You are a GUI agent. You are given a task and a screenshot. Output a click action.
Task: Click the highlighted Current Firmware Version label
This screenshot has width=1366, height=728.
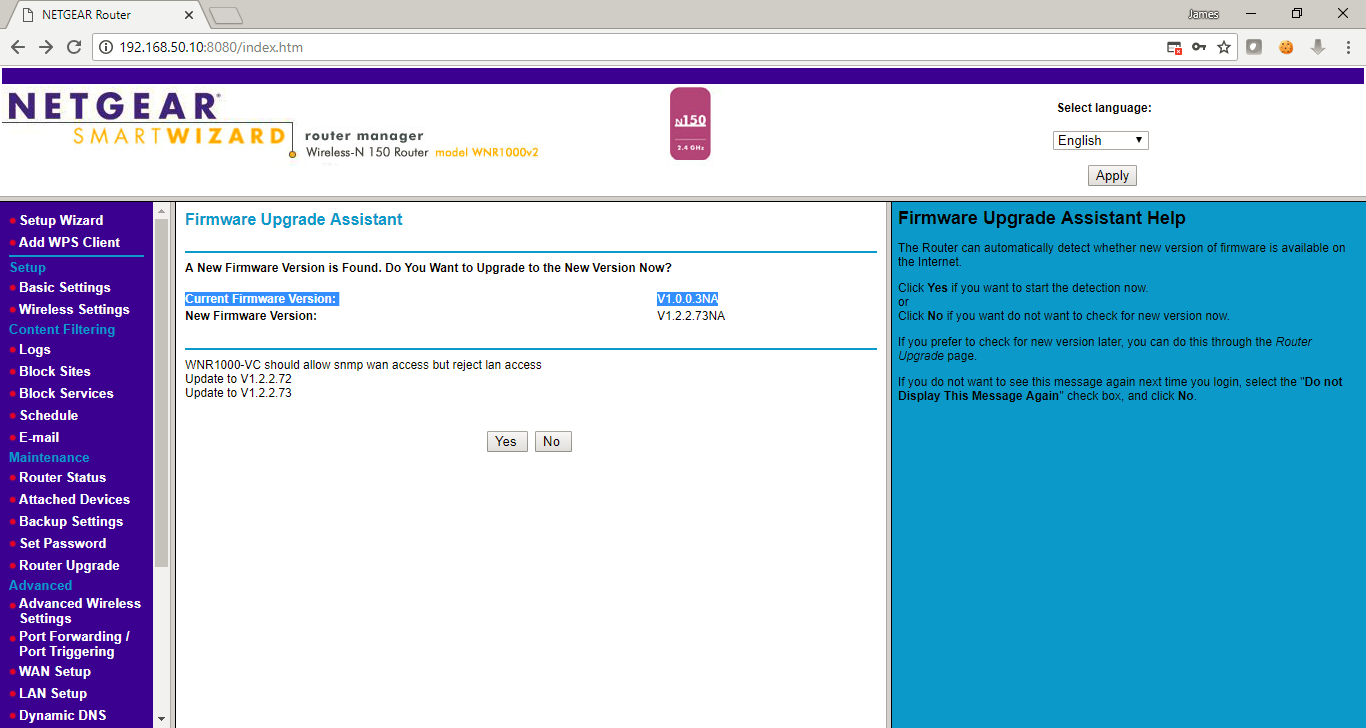pos(261,299)
